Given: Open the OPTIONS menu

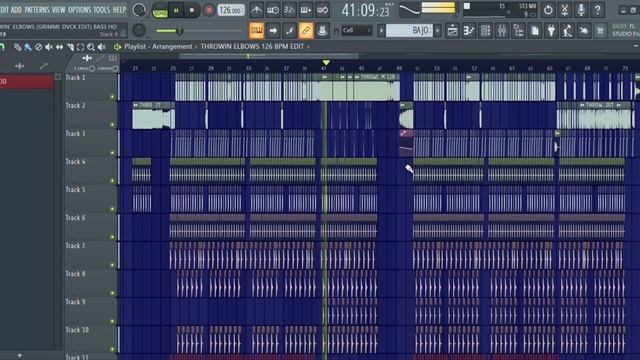Looking at the screenshot, I should (x=79, y=9).
